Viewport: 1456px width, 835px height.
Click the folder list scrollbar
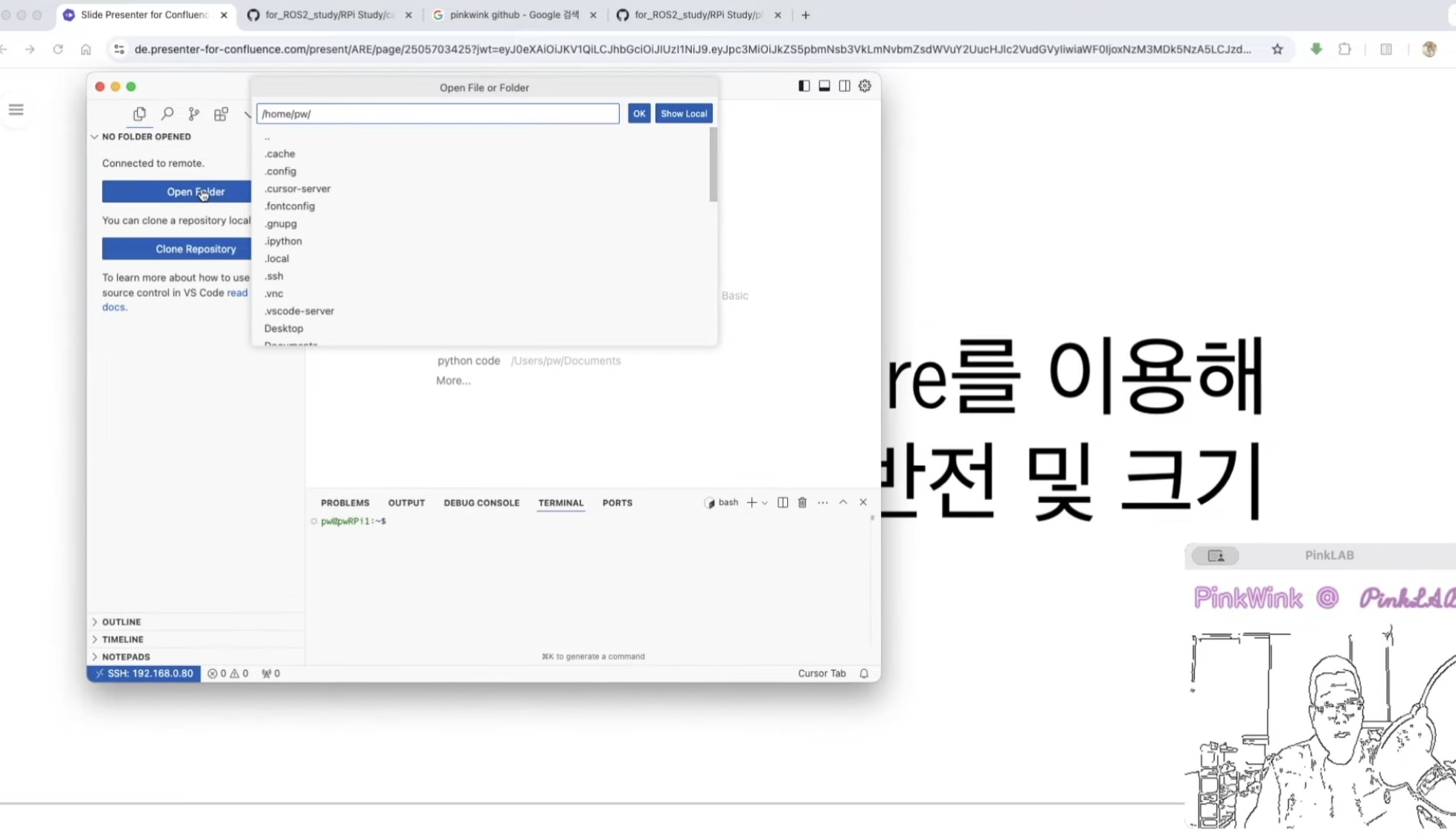(x=713, y=165)
